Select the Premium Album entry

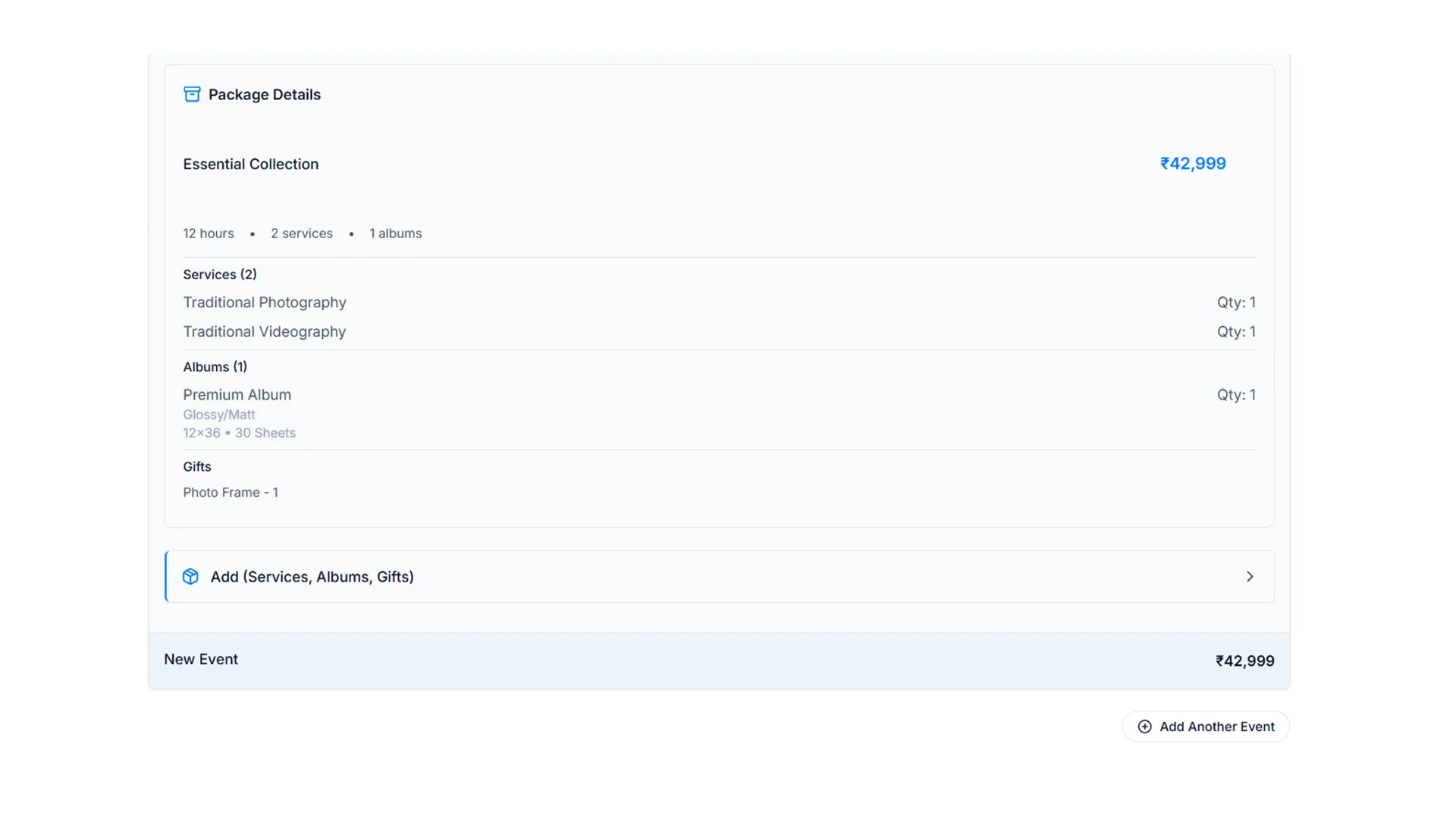tap(237, 395)
